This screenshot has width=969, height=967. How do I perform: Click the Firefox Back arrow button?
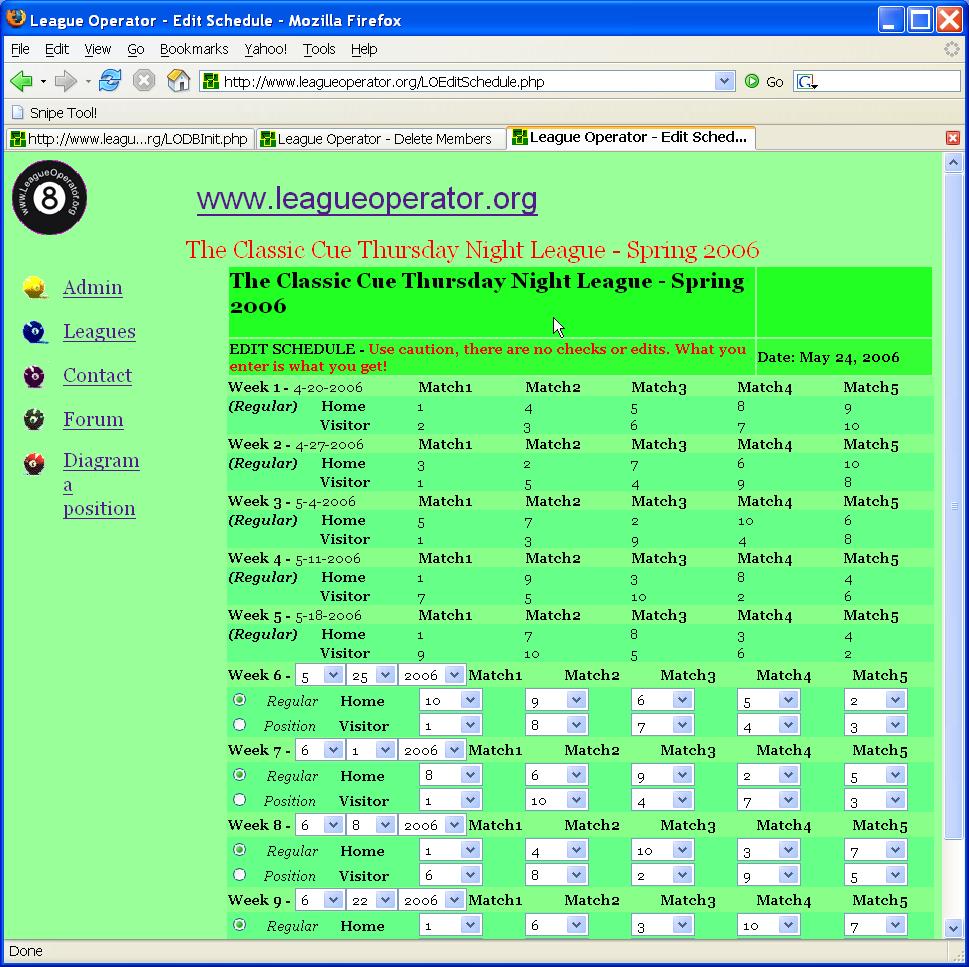[21, 81]
